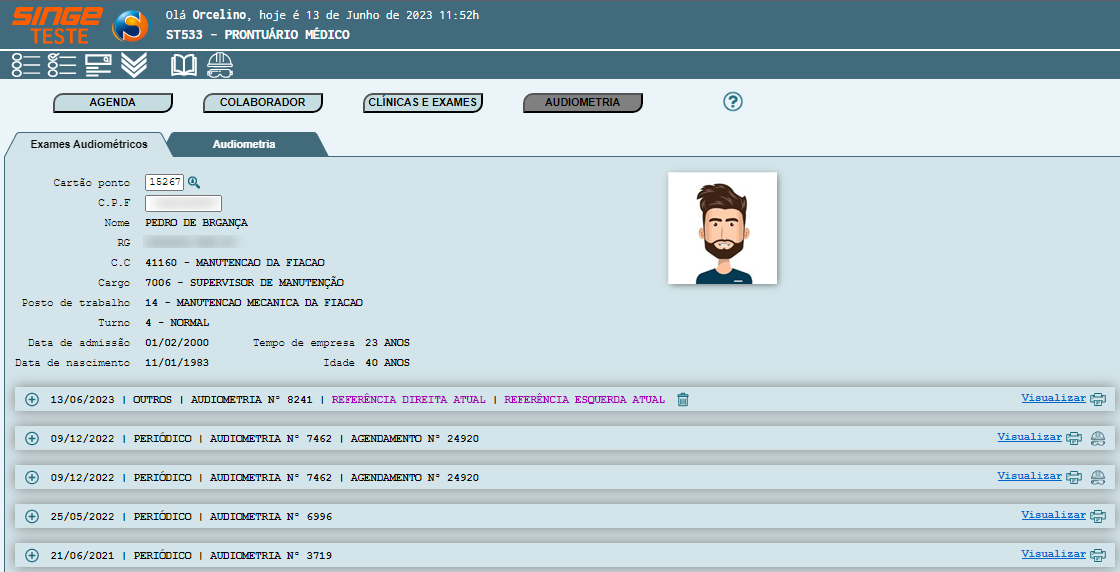1120x572 pixels.
Task: Open the book manual icon in the toolbar
Action: click(184, 66)
